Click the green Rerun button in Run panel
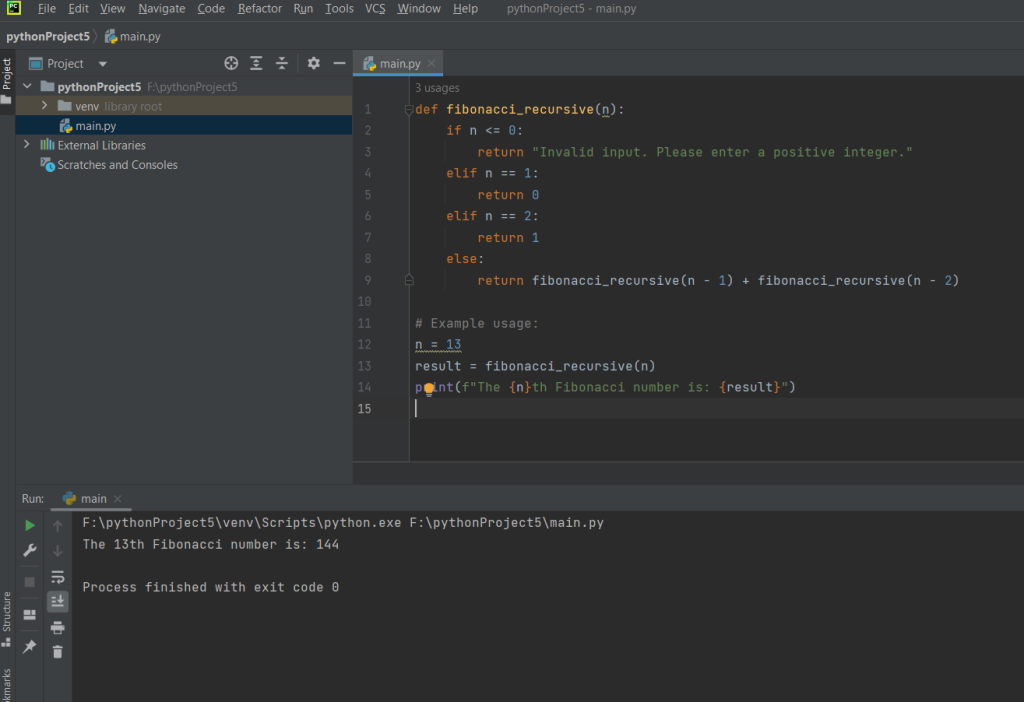The width and height of the screenshot is (1024, 702). (x=30, y=525)
